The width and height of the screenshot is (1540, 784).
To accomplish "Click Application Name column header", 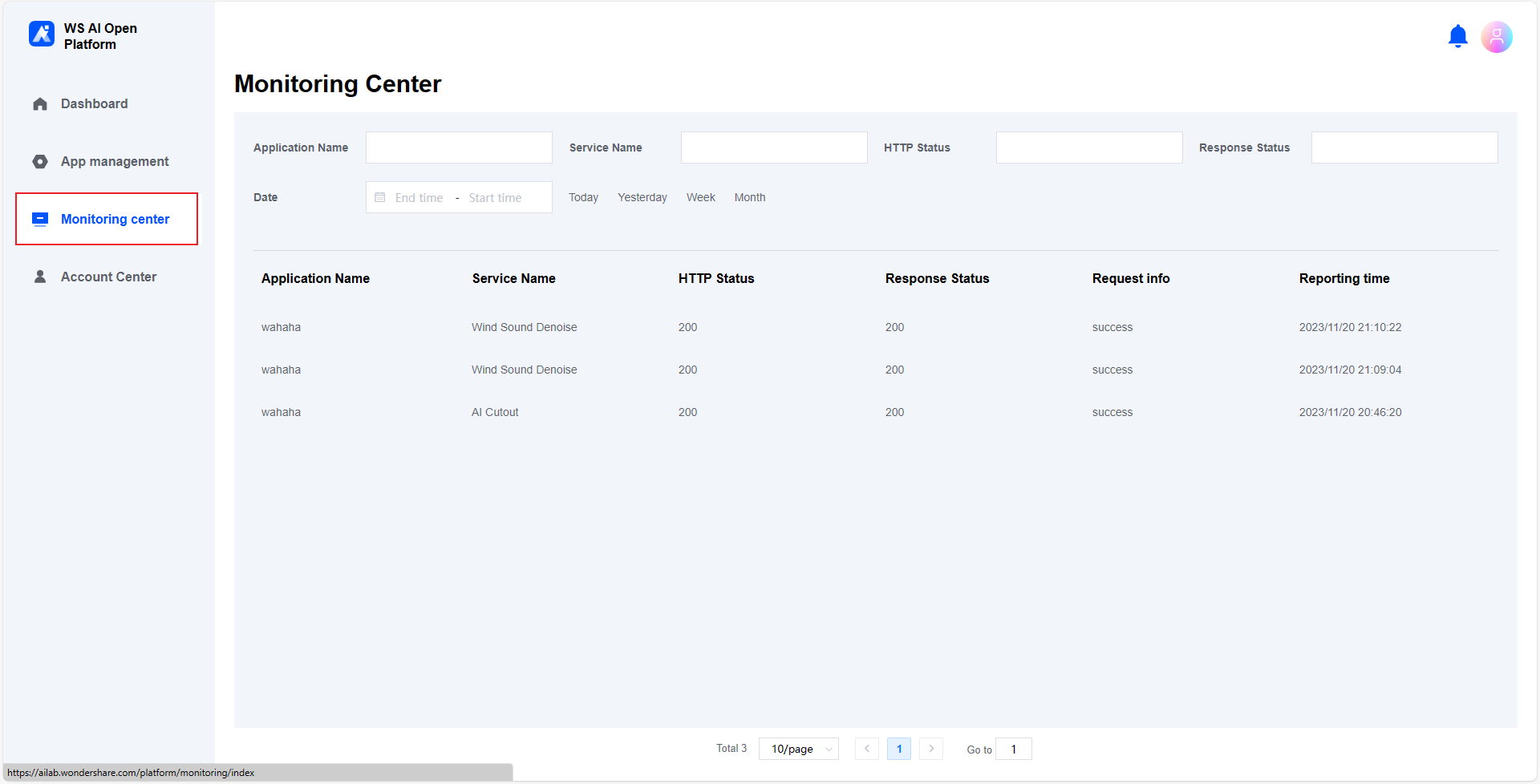I will tap(315, 278).
